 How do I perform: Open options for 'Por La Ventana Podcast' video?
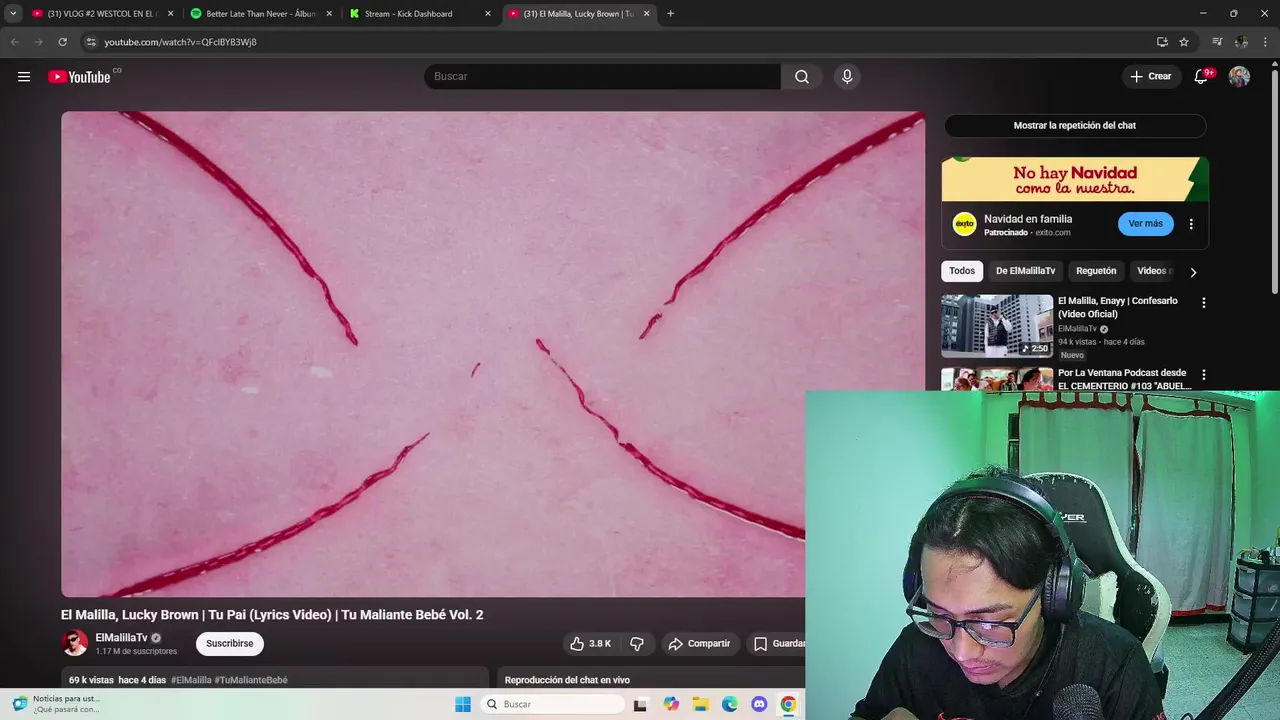click(x=1204, y=374)
